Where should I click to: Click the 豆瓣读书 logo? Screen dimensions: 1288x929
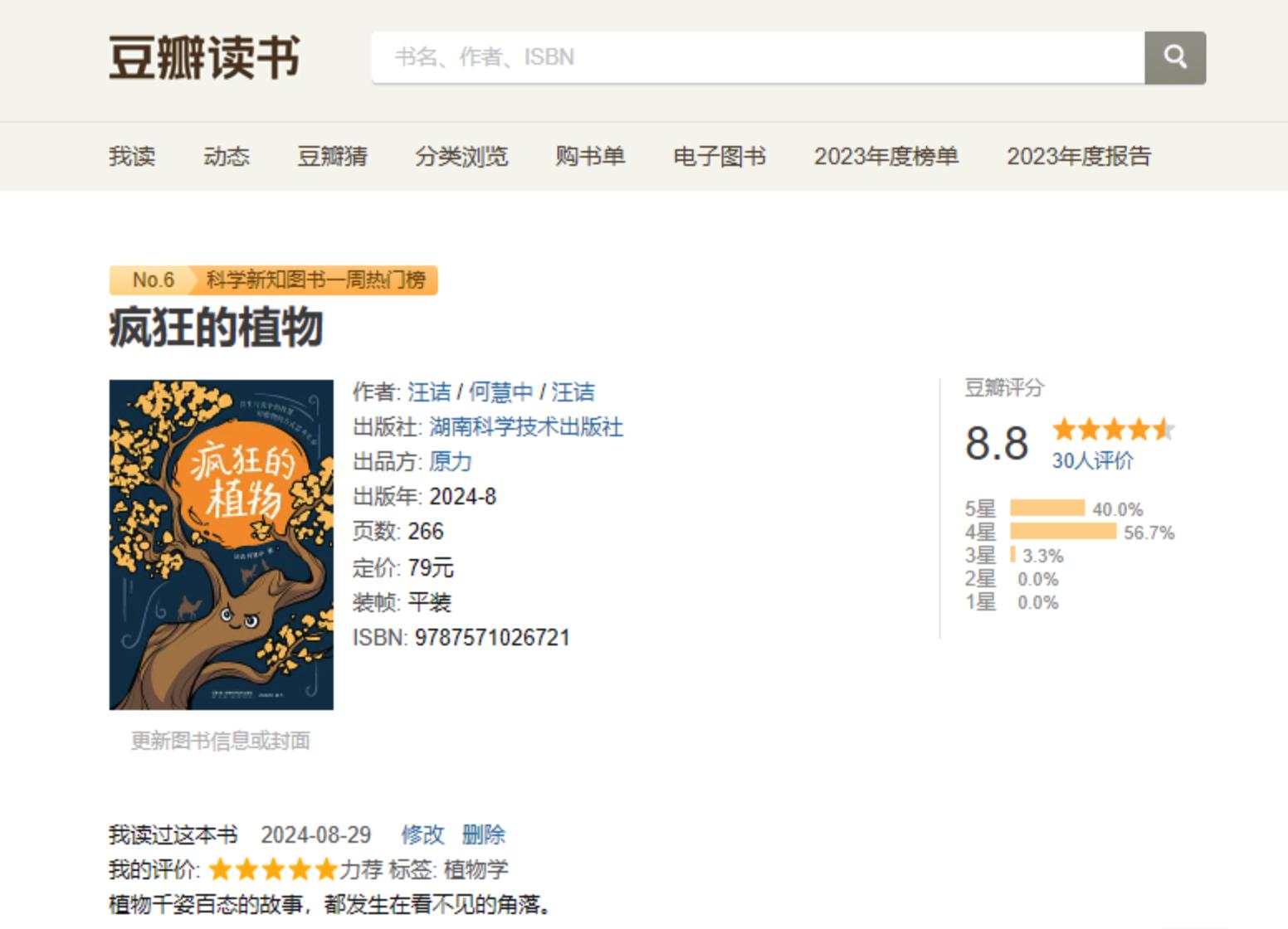coord(204,57)
